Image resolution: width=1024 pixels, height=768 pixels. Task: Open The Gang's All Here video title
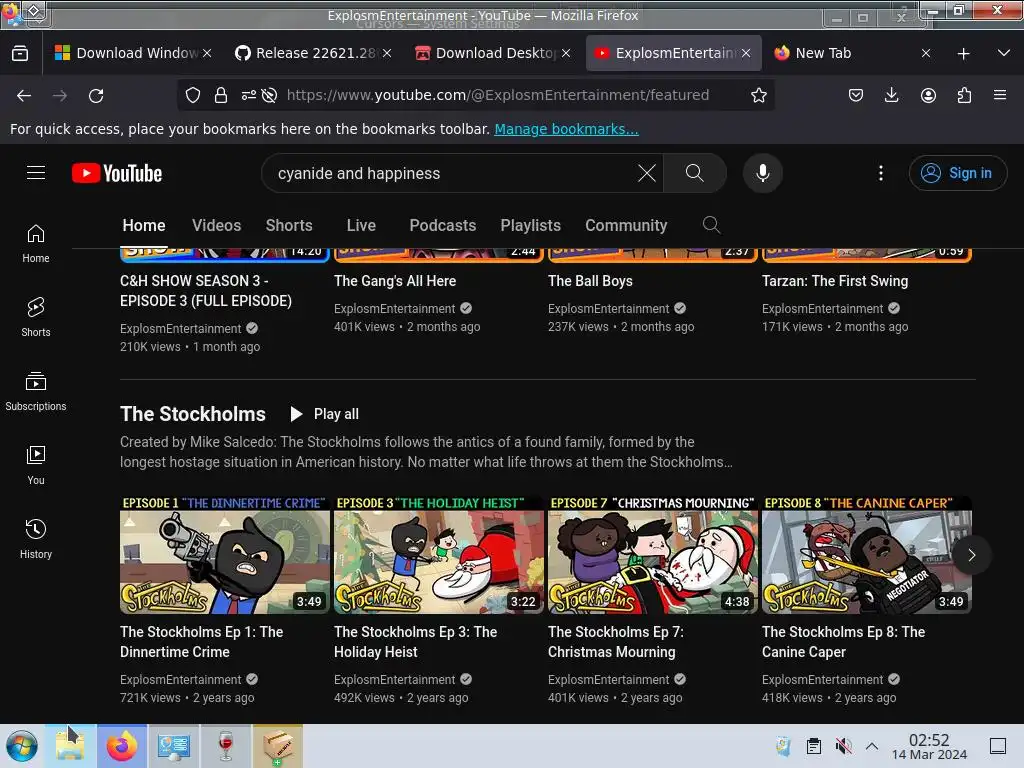click(395, 281)
